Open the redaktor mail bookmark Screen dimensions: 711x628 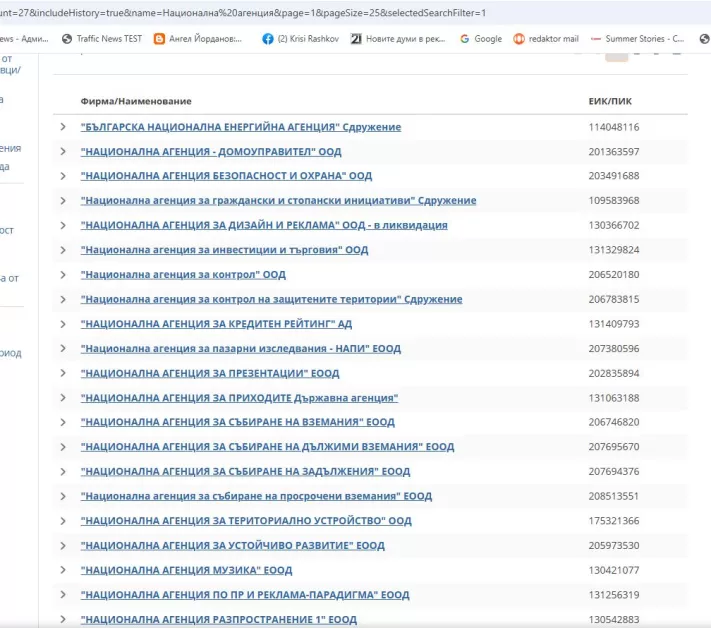[546, 39]
